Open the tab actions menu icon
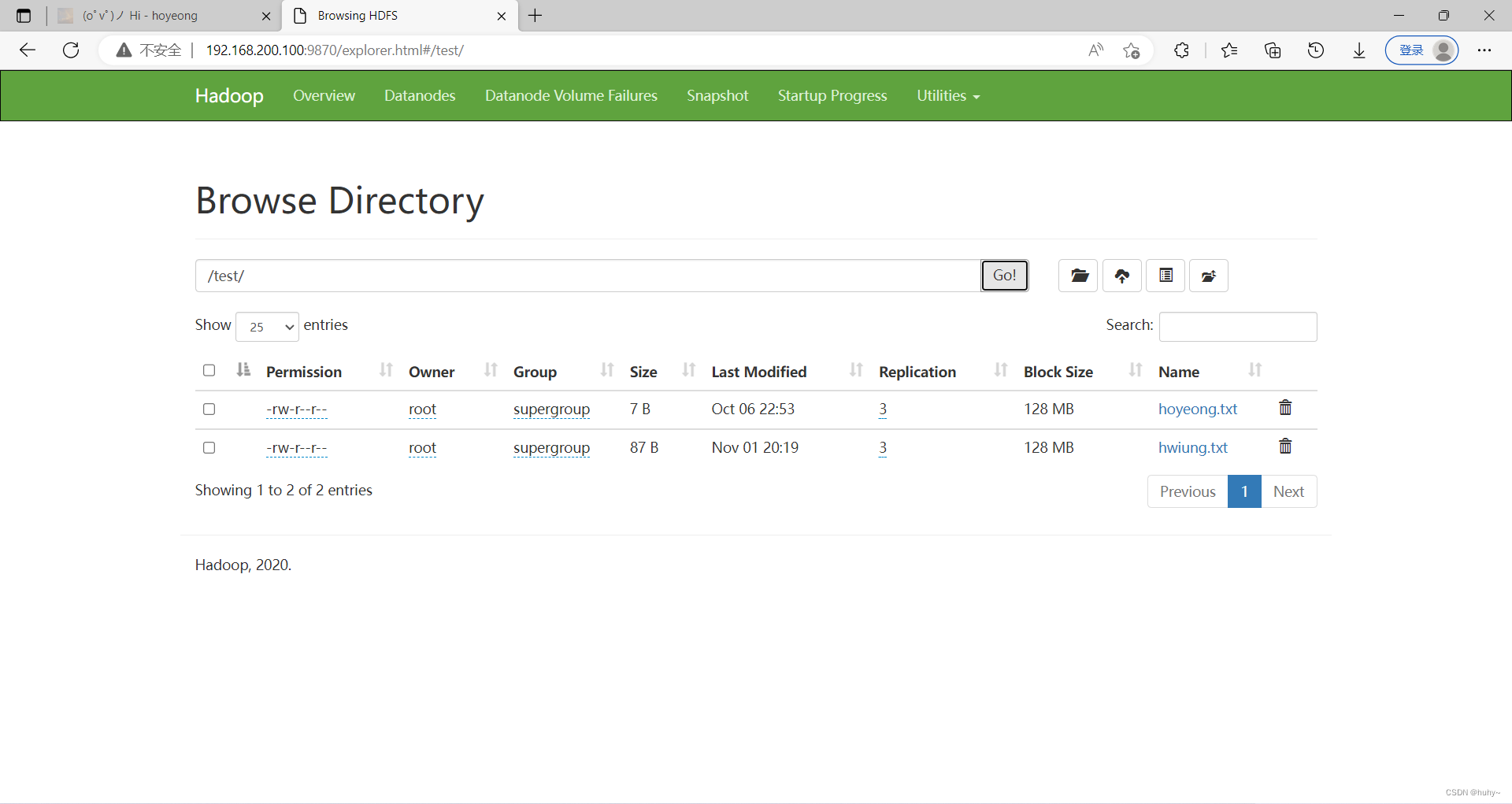The width and height of the screenshot is (1512, 804). (24, 16)
